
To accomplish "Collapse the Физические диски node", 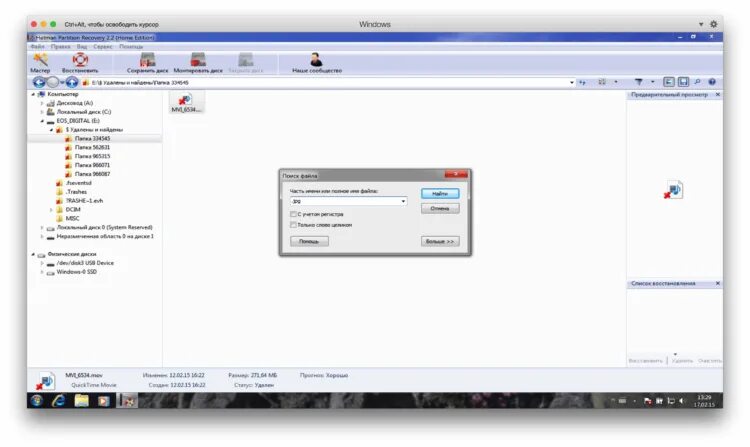I will [33, 254].
